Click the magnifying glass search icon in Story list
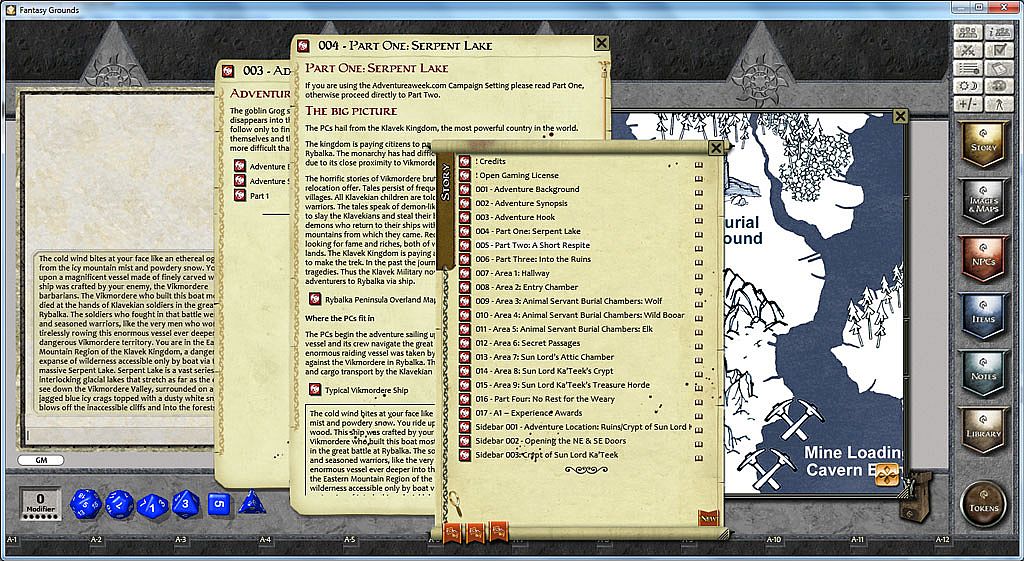Viewport: 1024px width, 561px height. tap(453, 506)
